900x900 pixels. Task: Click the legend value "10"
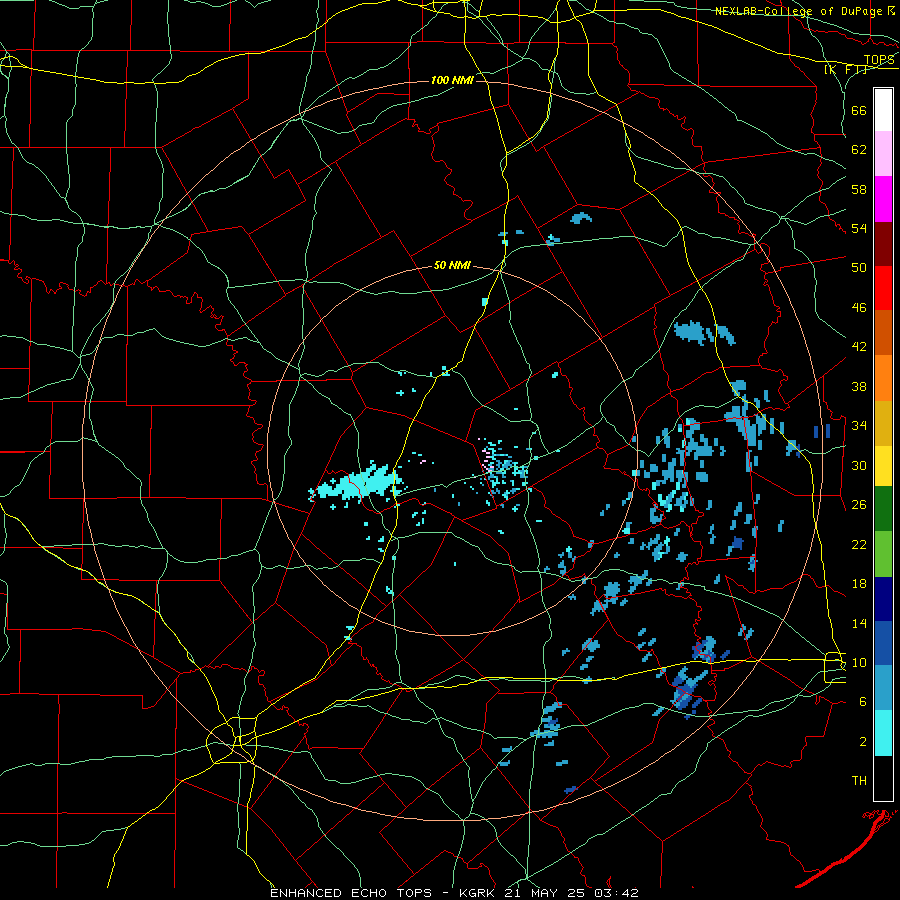[x=859, y=662]
